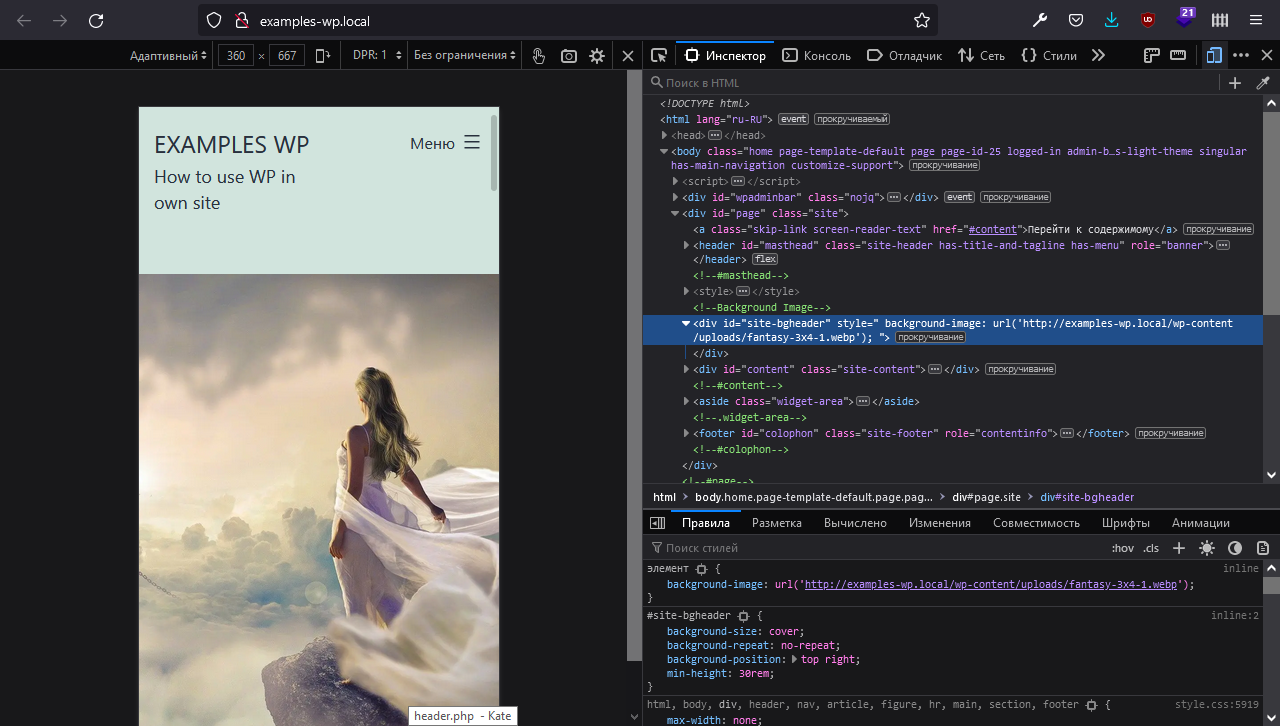Reload the page with the browser refresh icon

point(96,20)
